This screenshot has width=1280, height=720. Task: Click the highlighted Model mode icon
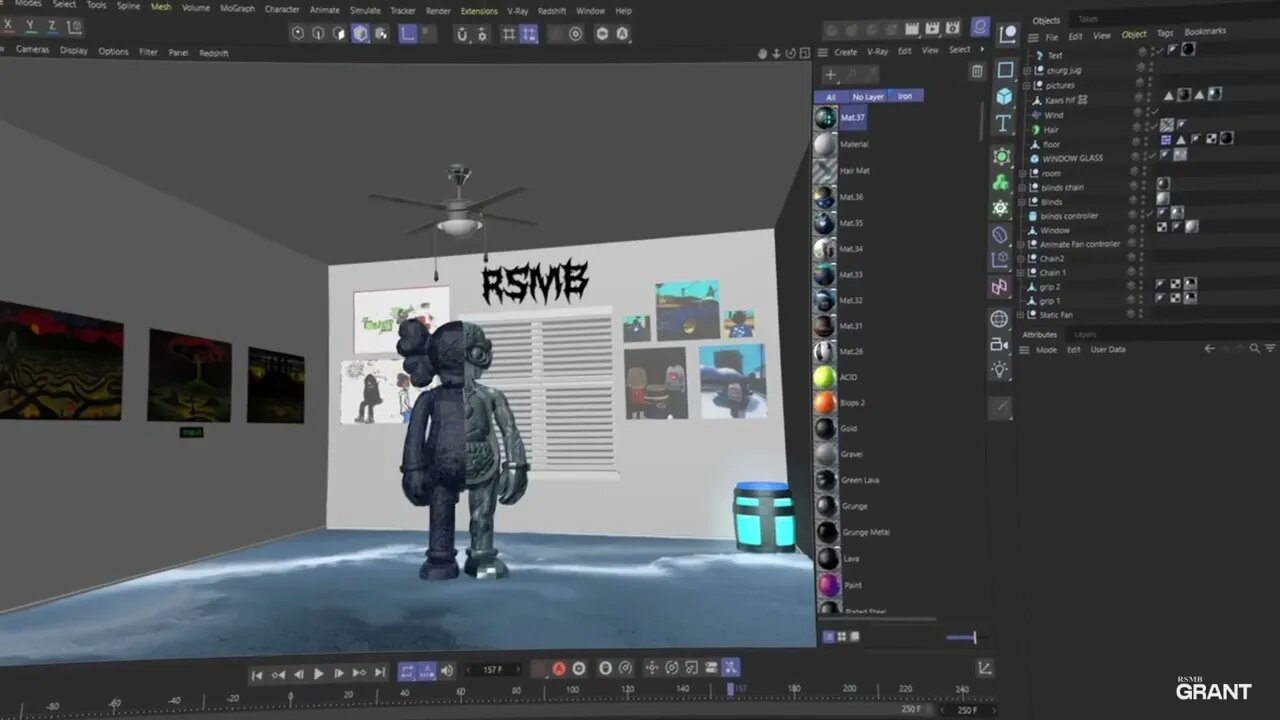[x=360, y=33]
